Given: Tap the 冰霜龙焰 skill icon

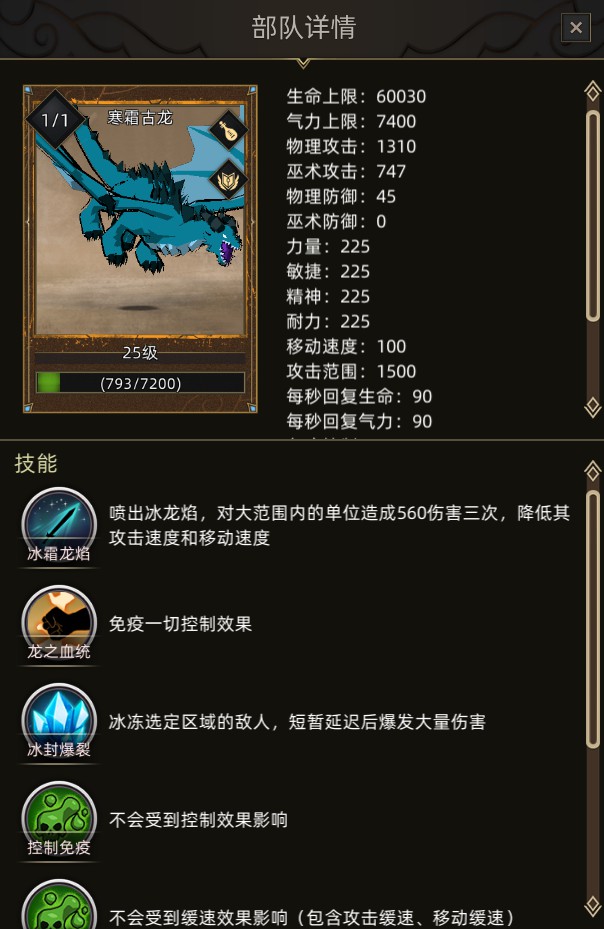Looking at the screenshot, I should coord(59,525).
